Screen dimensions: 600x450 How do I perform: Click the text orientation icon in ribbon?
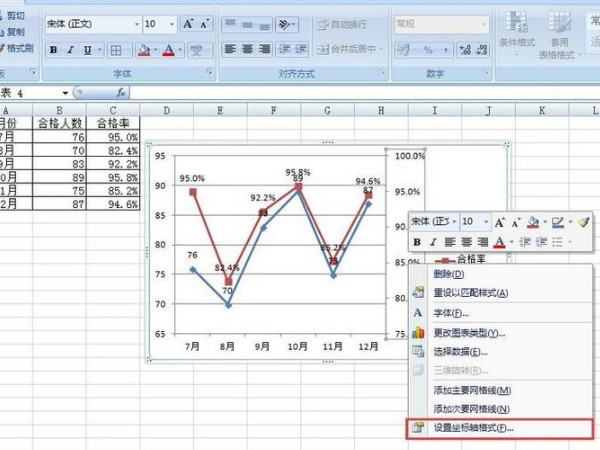coord(283,25)
